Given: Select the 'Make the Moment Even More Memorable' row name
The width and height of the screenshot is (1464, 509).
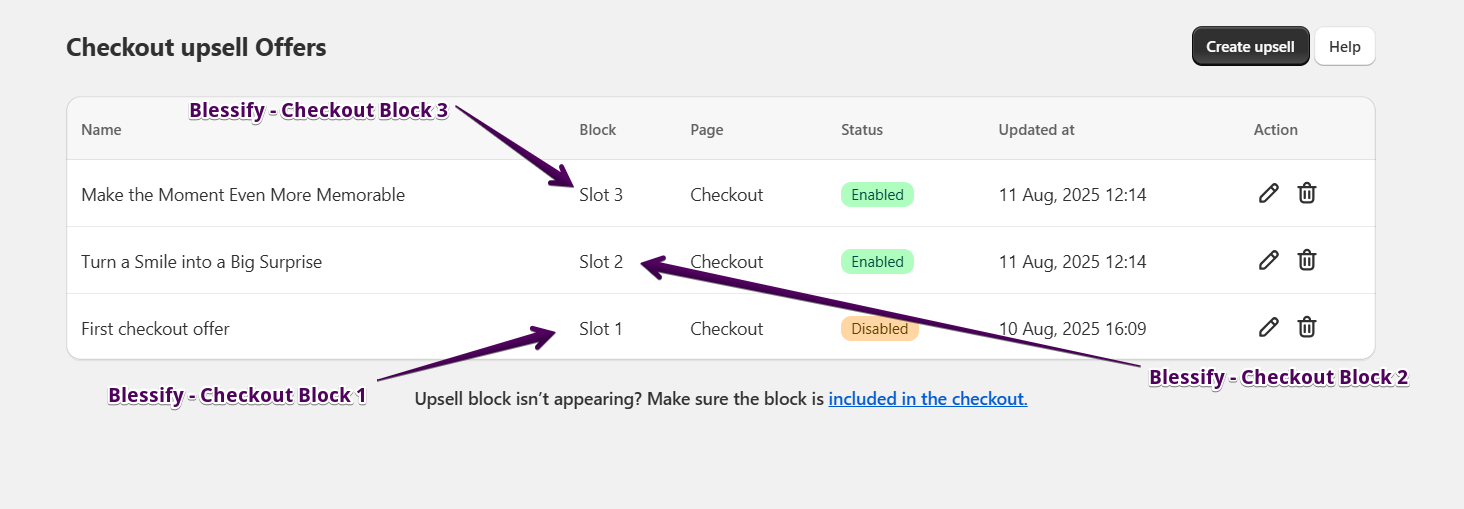Looking at the screenshot, I should pos(243,195).
